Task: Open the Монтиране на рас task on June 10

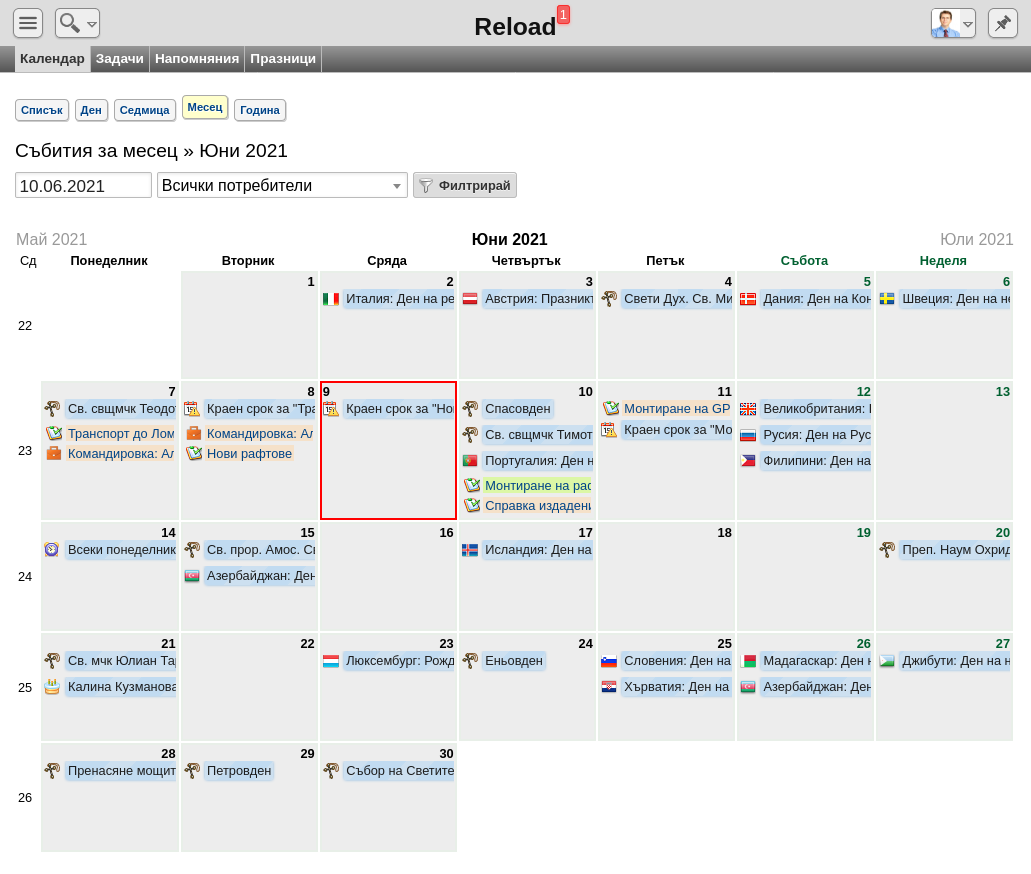Action: coord(538,486)
